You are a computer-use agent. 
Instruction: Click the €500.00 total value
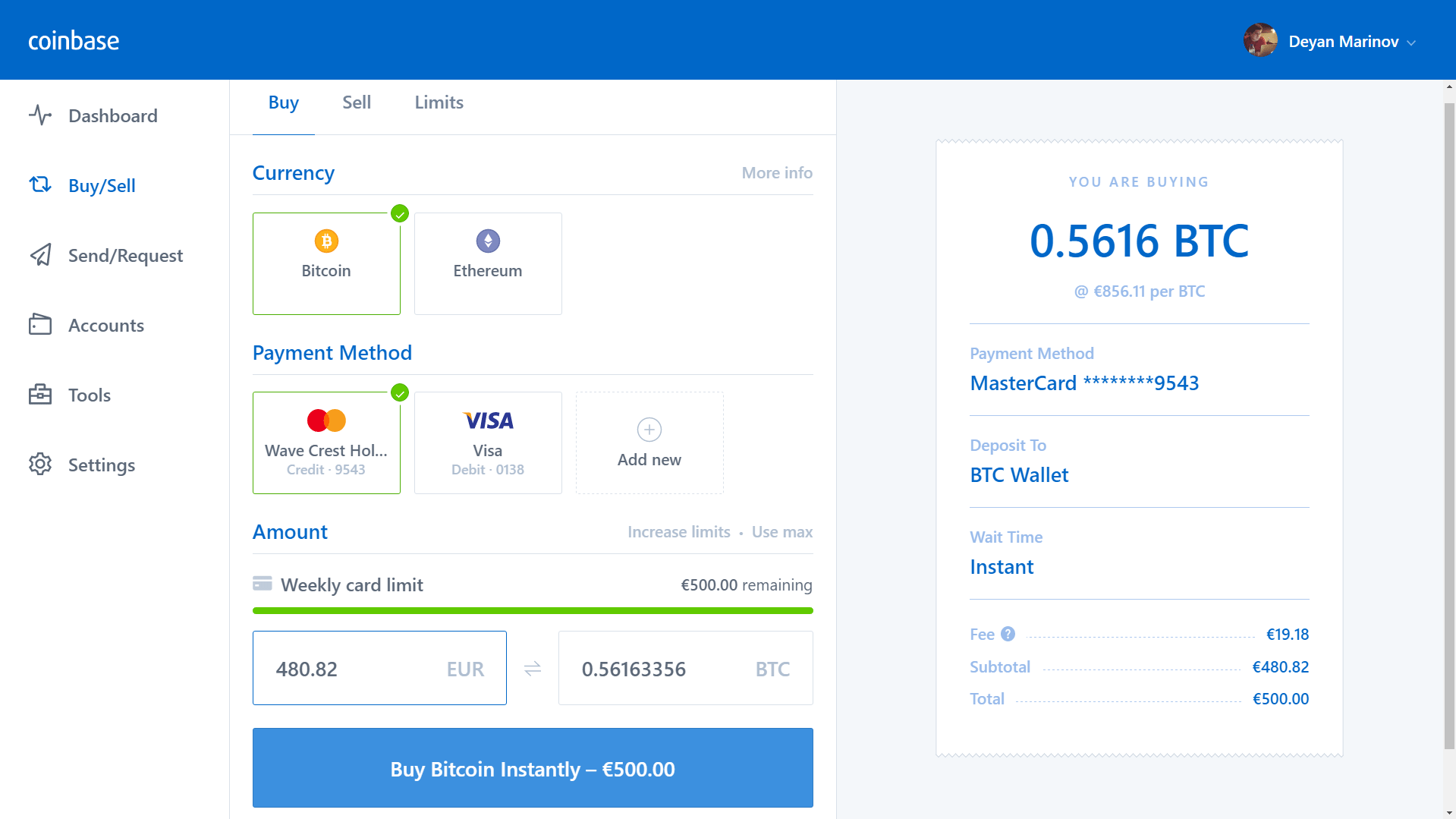tap(1281, 699)
